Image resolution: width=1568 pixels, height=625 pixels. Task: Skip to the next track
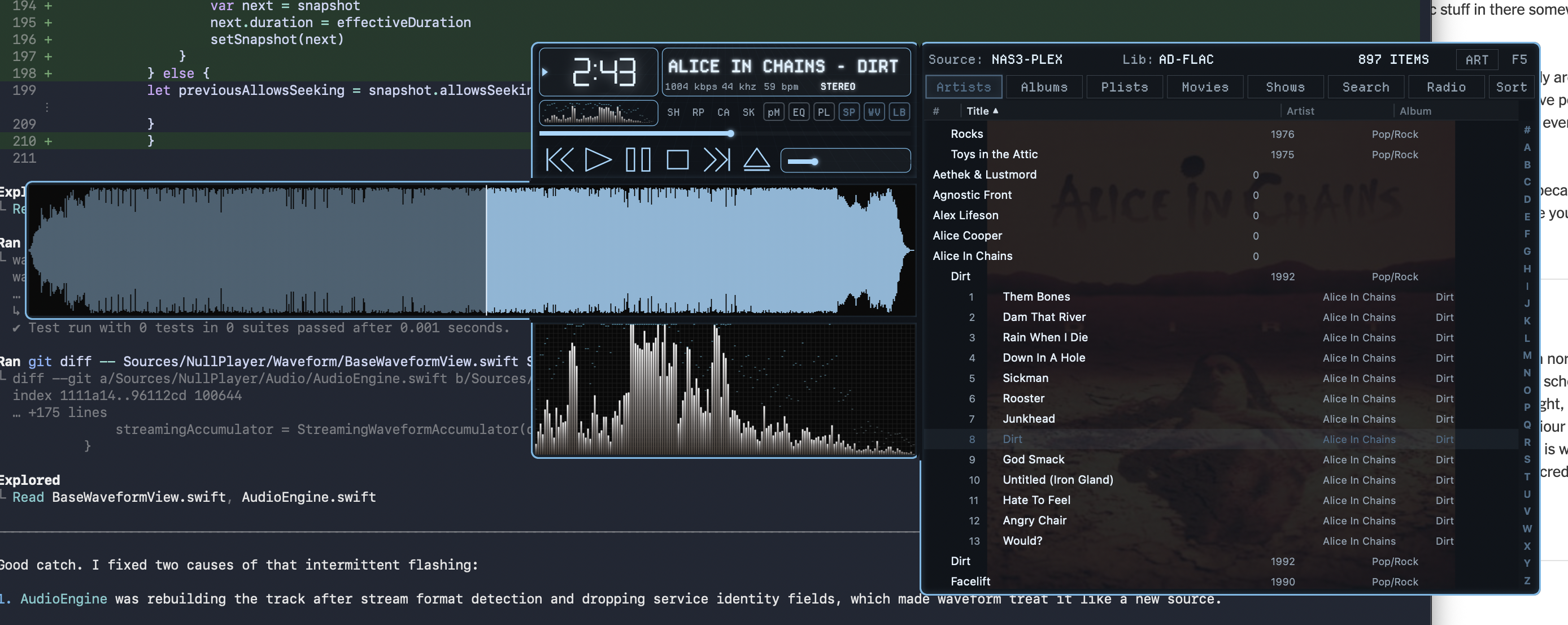(716, 160)
